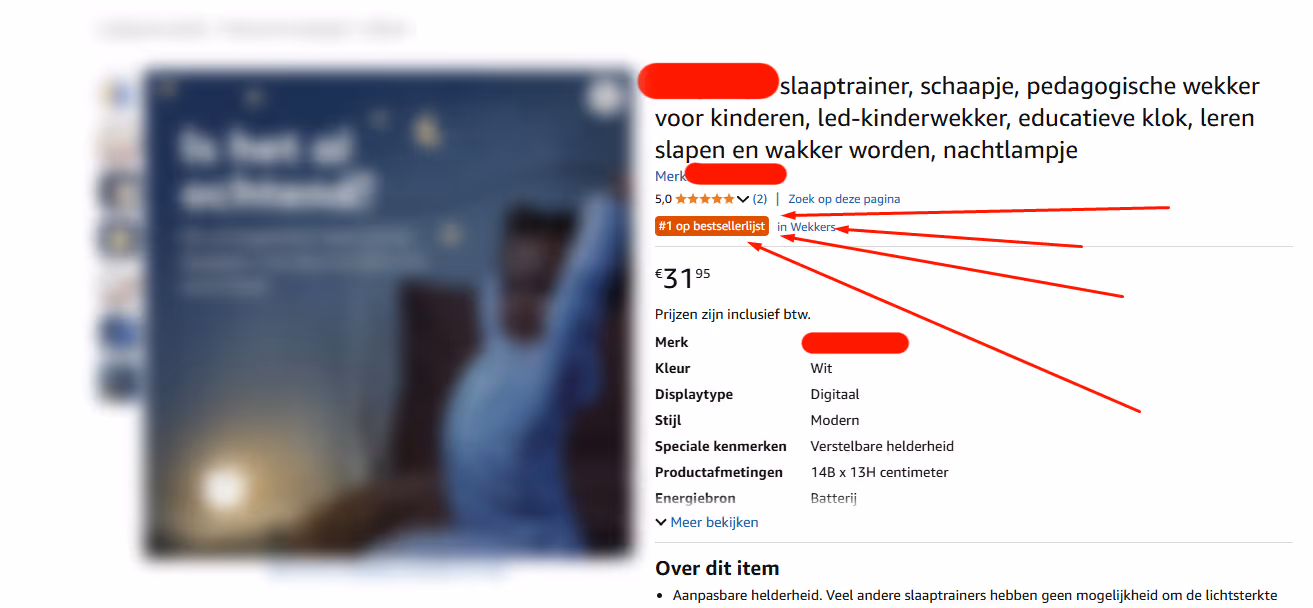Viewport: 1313px width, 608px height.
Task: Open the (2) customer reviews link
Action: point(760,199)
